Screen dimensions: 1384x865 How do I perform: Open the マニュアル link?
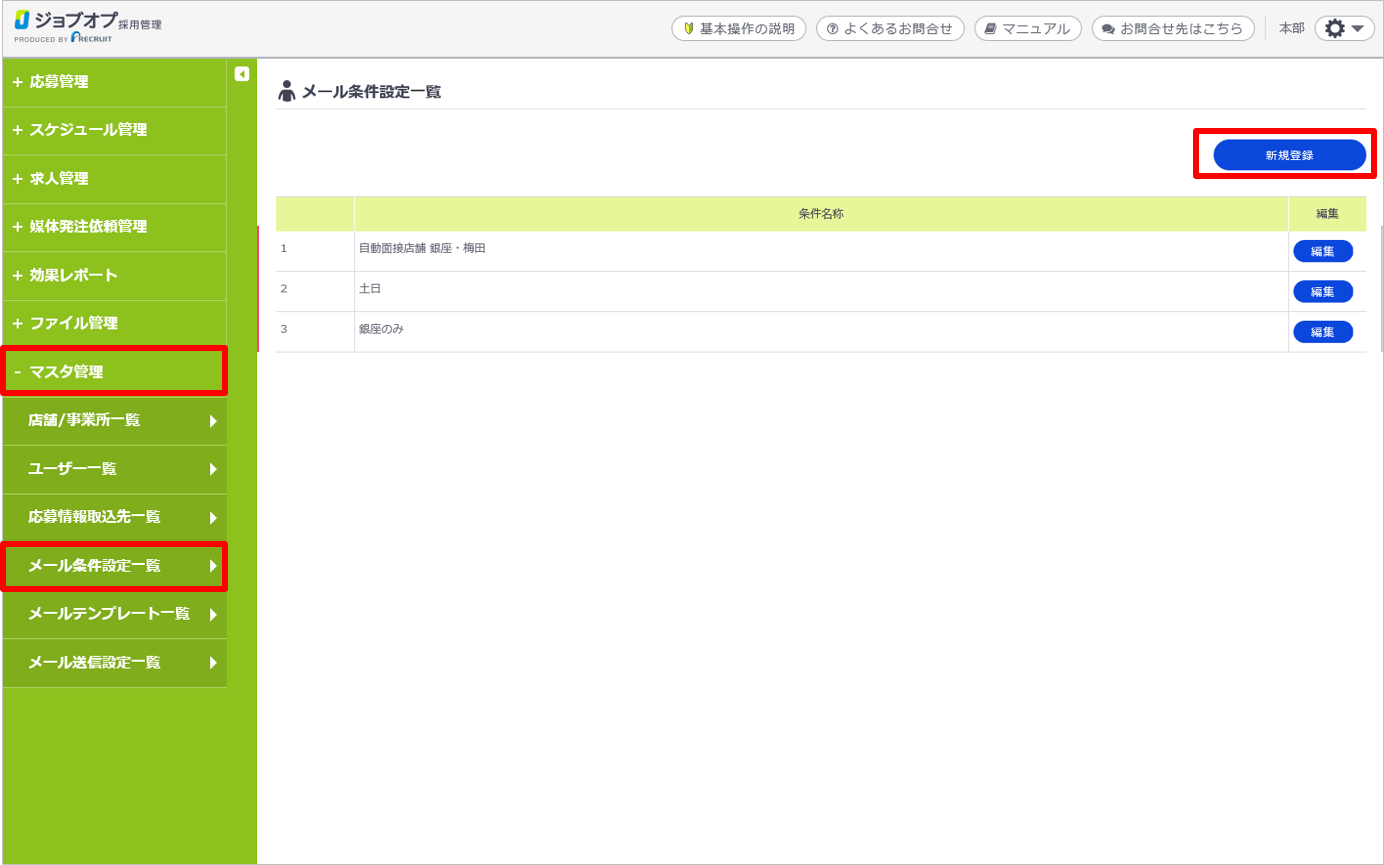tap(1027, 29)
